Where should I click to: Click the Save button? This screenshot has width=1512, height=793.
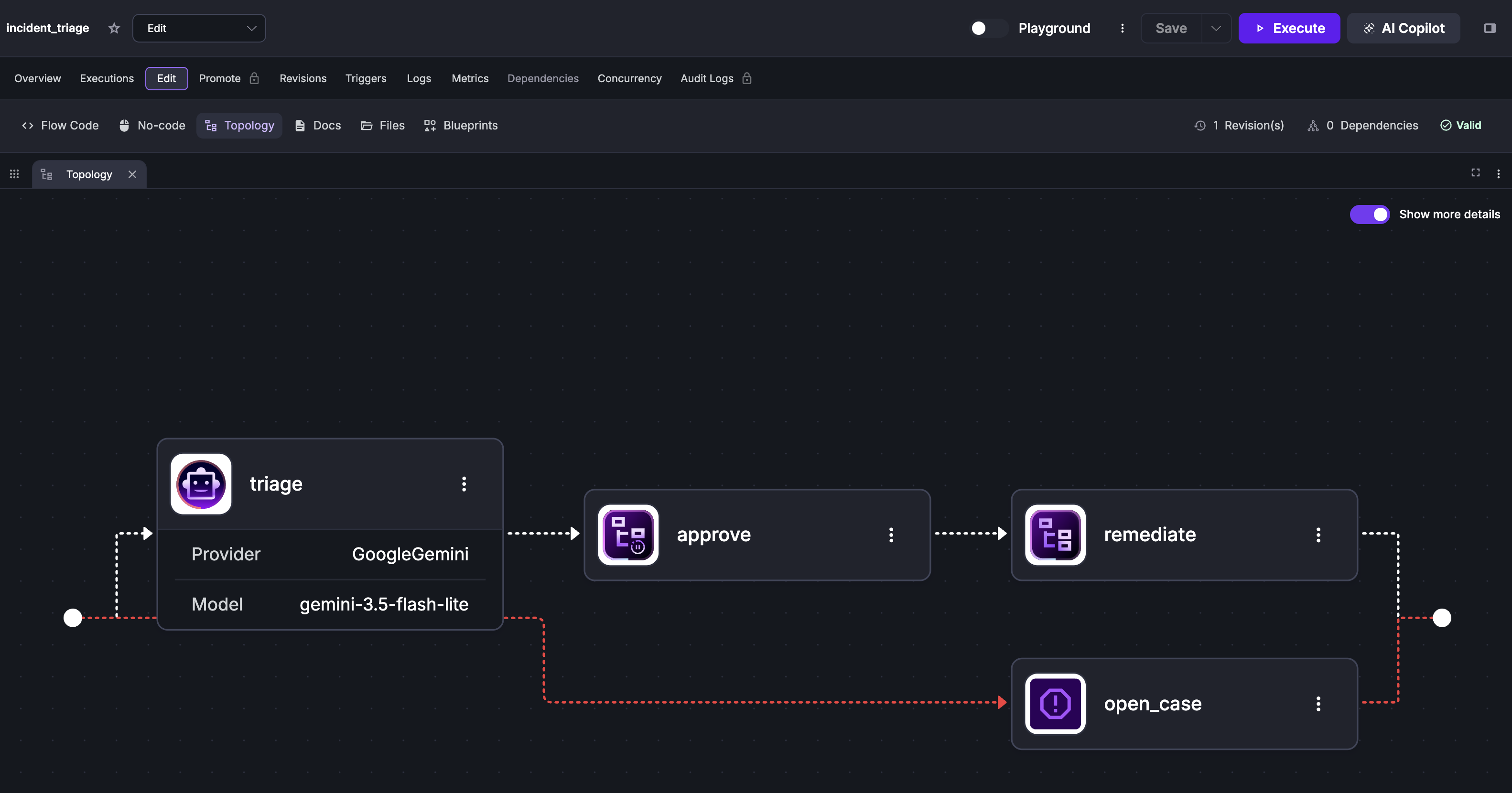point(1171,28)
